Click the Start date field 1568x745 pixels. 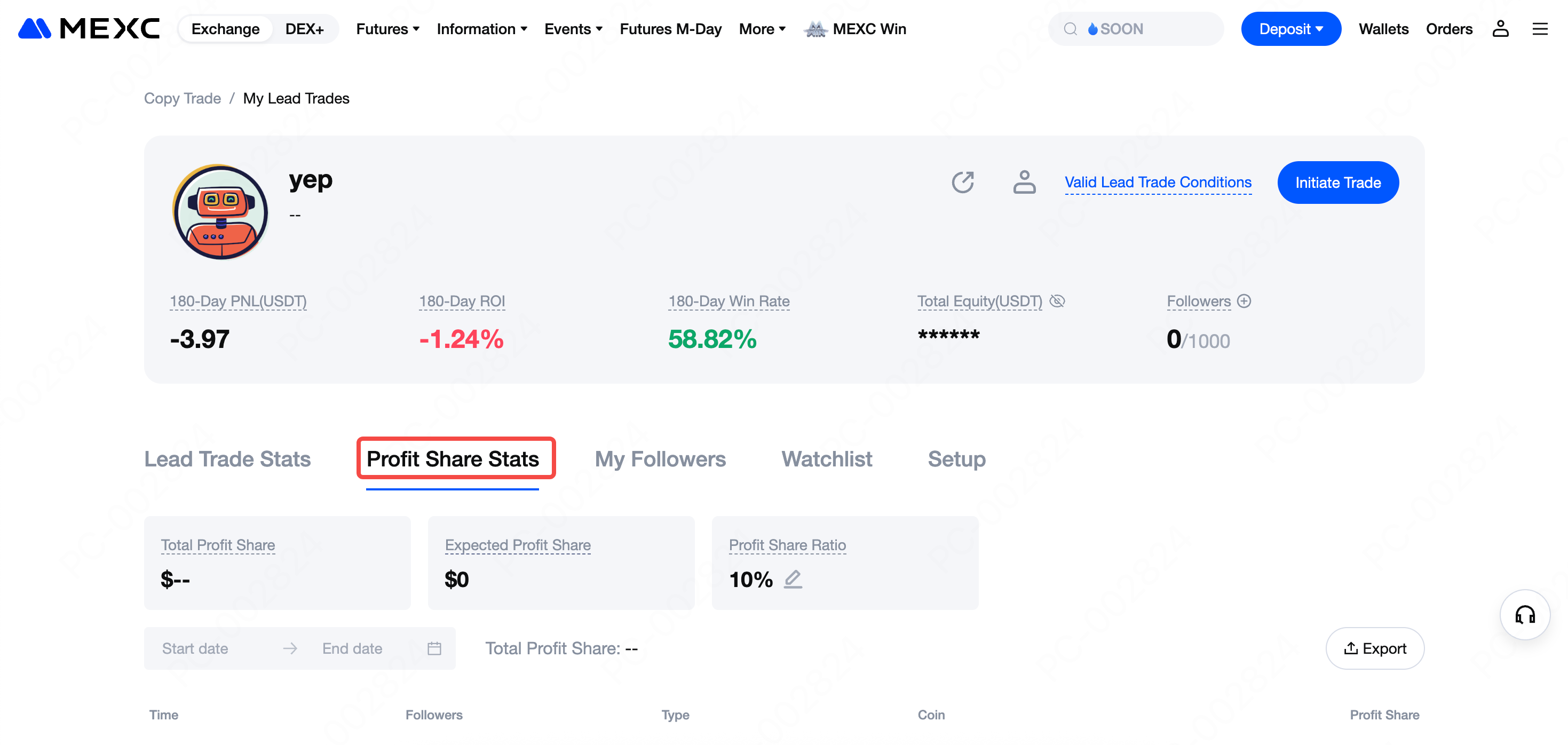pos(195,648)
